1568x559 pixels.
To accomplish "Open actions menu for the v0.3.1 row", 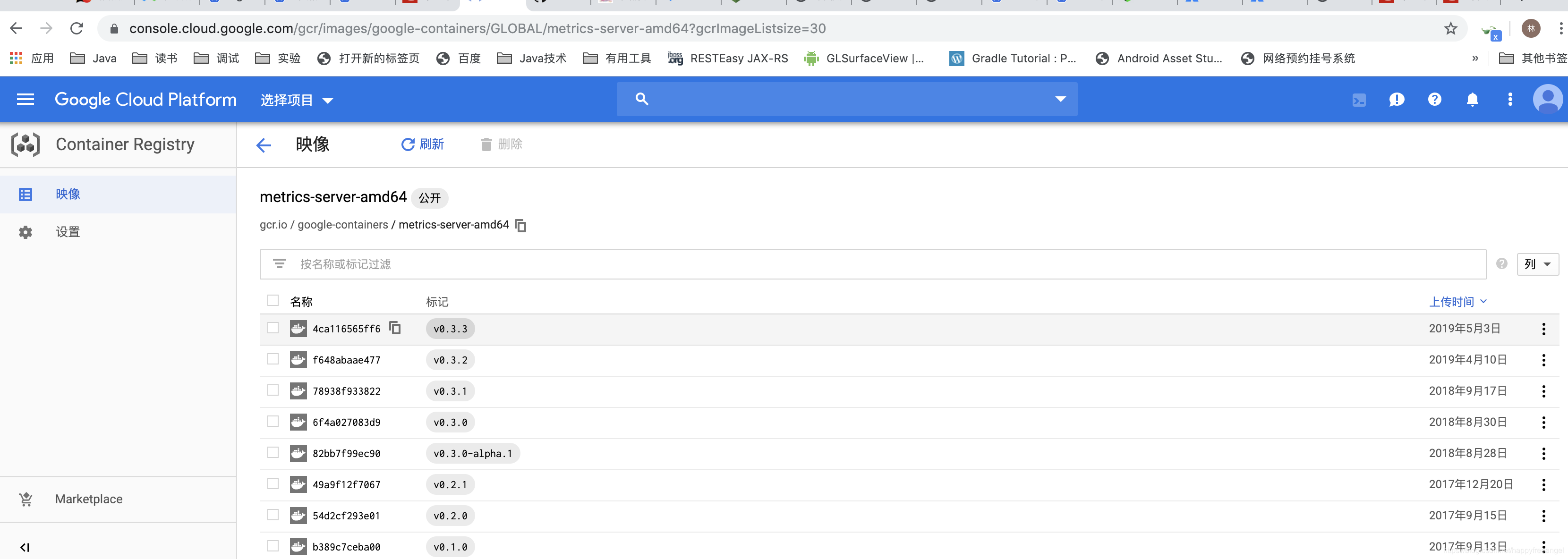I will point(1543,391).
